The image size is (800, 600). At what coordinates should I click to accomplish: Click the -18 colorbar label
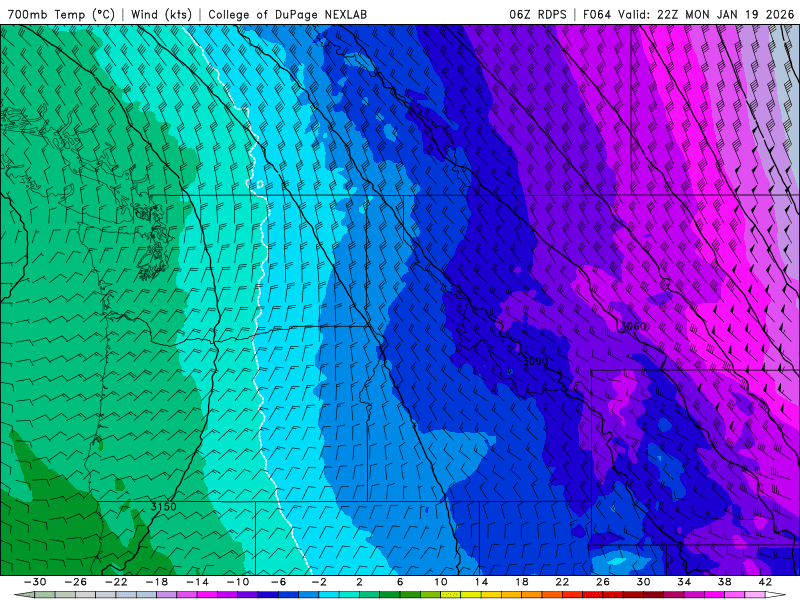(157, 582)
